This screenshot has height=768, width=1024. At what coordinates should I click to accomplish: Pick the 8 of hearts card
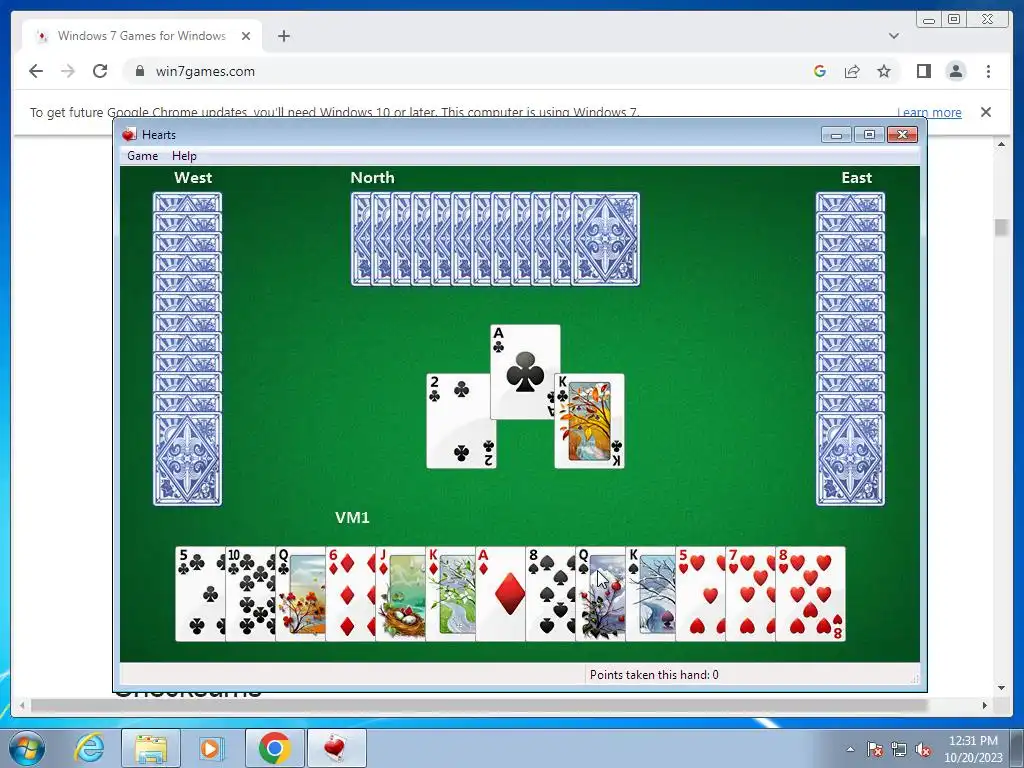pos(810,594)
